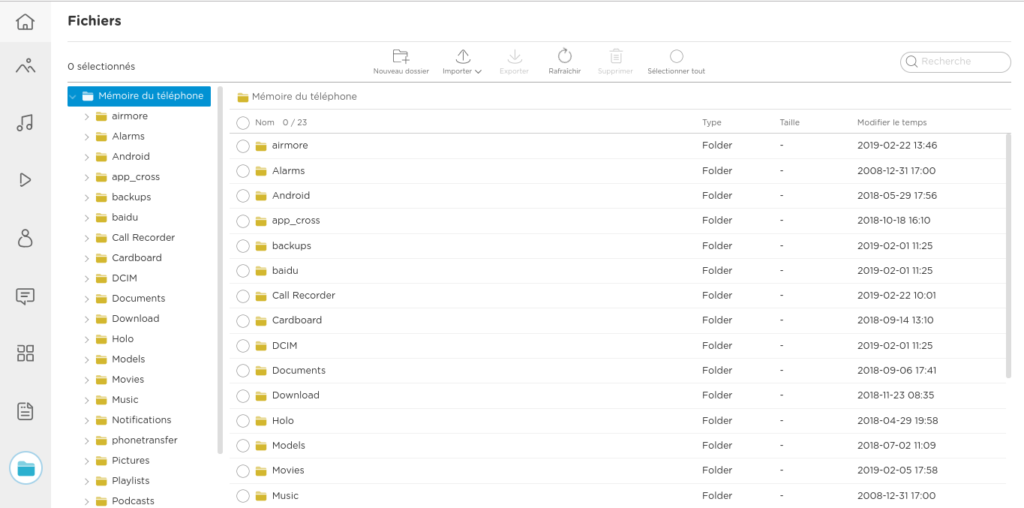
Task: Sort by the Type column header
Action: (x=712, y=123)
